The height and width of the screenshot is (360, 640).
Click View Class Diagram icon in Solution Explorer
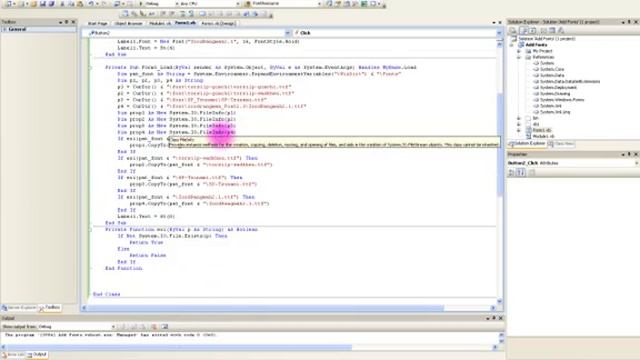[561, 30]
